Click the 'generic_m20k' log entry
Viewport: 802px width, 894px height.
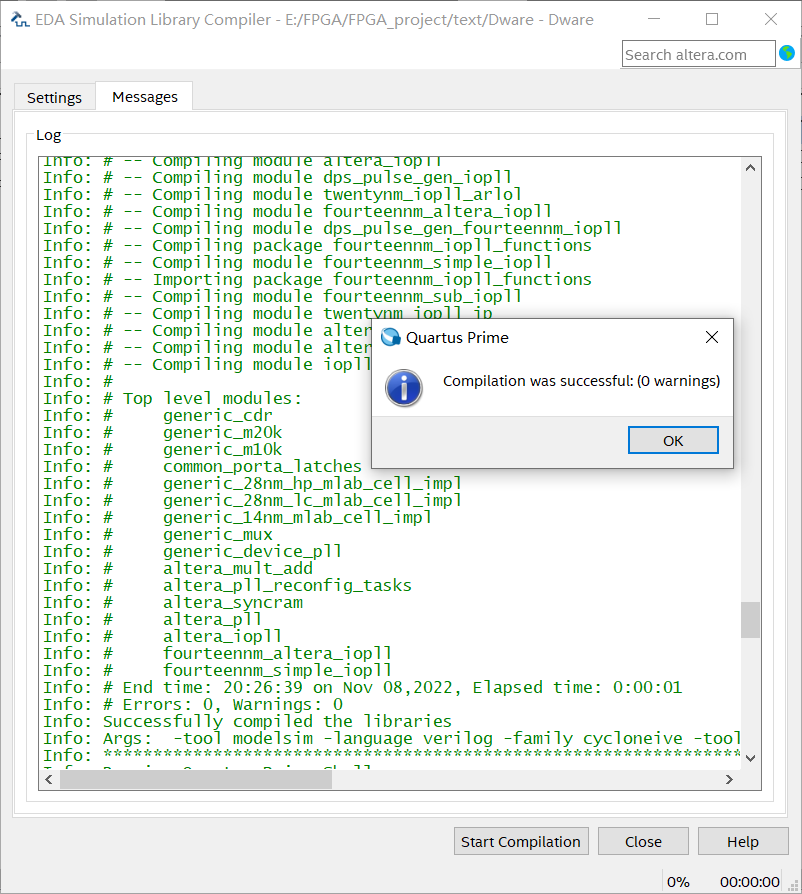222,432
